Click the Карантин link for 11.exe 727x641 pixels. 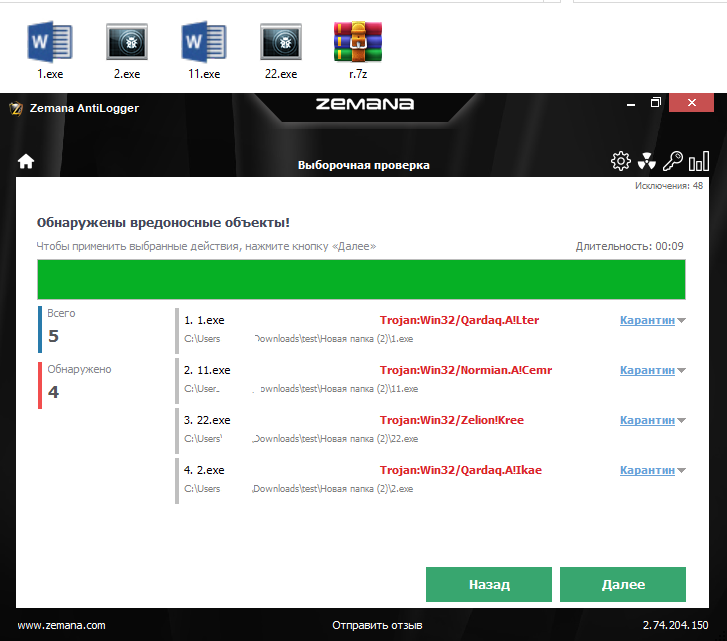tap(647, 370)
